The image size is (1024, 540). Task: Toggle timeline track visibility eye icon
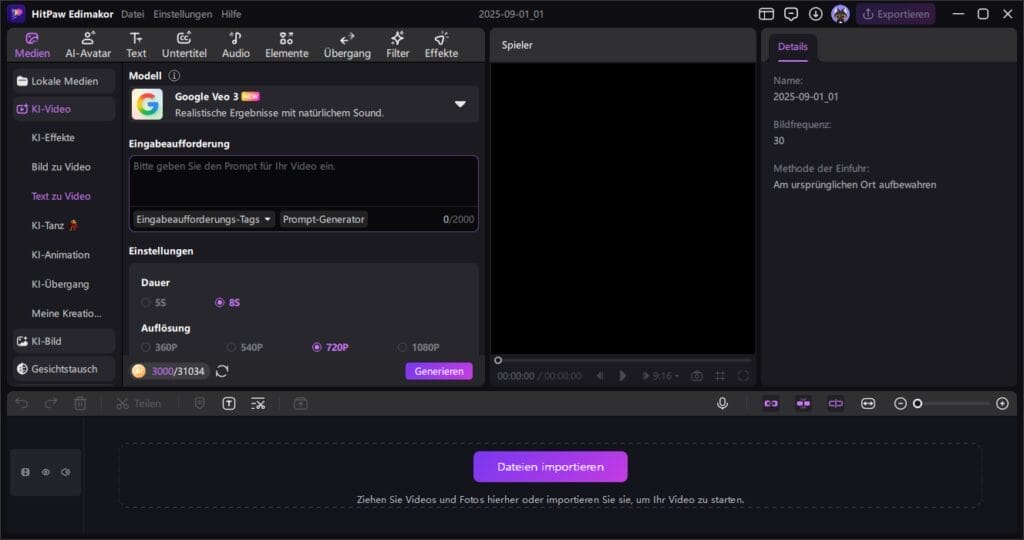click(x=45, y=472)
